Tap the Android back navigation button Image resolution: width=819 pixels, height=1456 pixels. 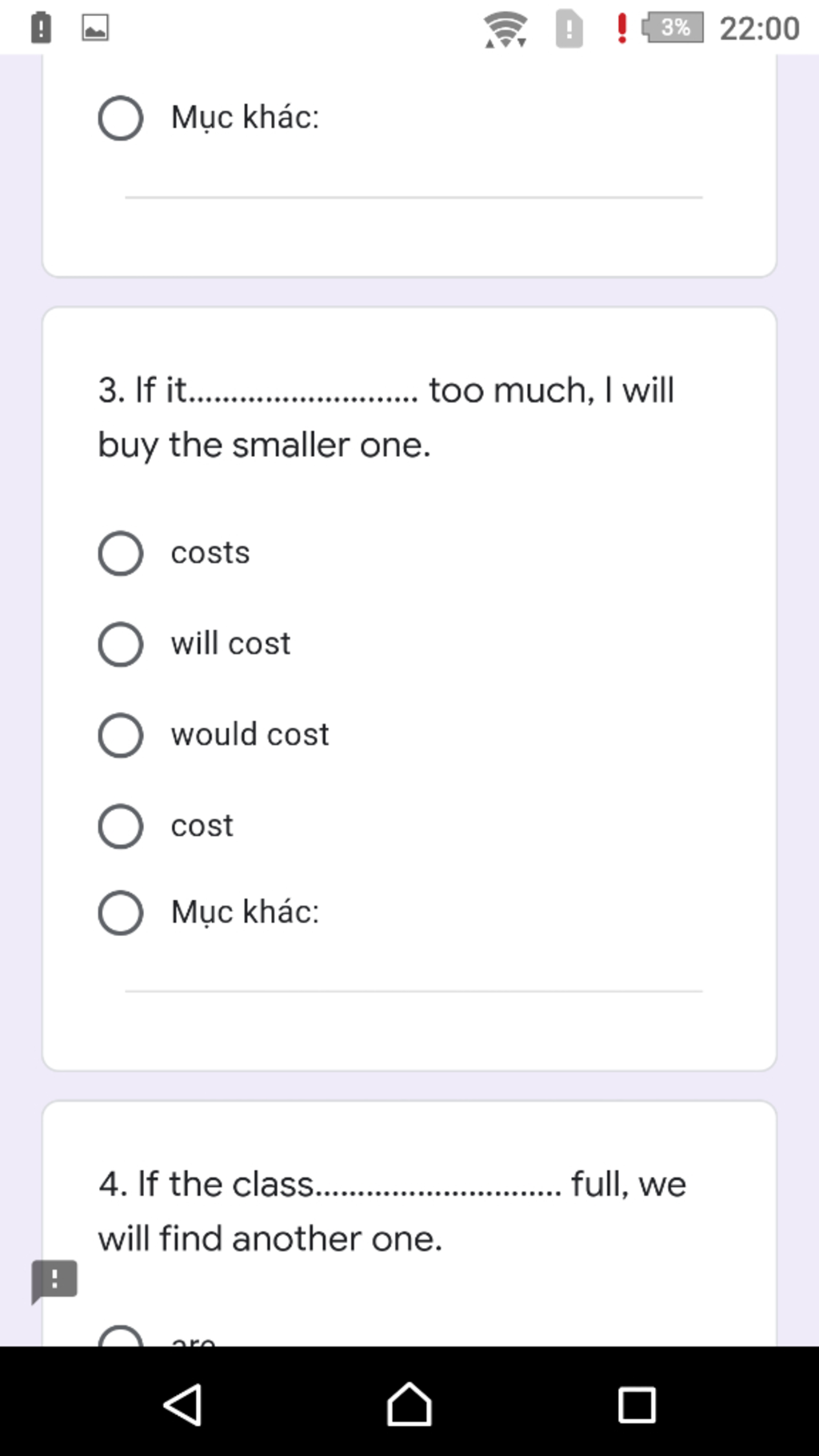coord(183,1404)
